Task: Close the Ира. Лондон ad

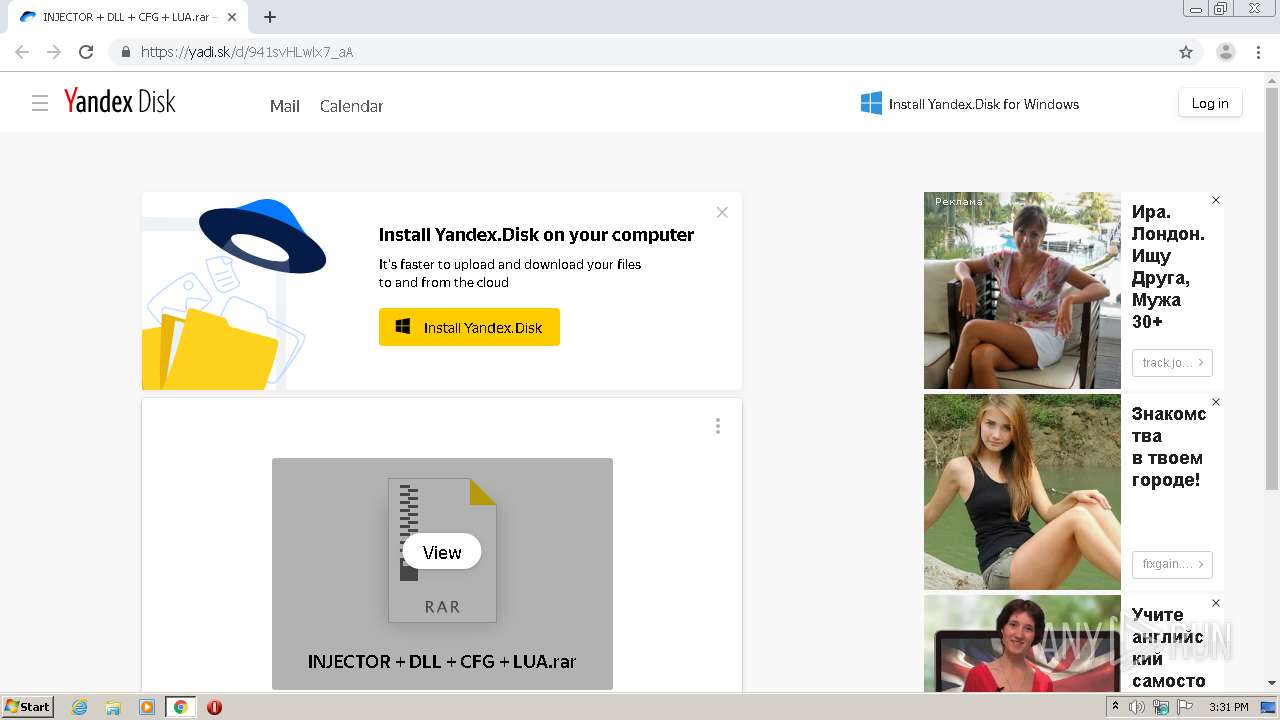Action: point(1216,200)
